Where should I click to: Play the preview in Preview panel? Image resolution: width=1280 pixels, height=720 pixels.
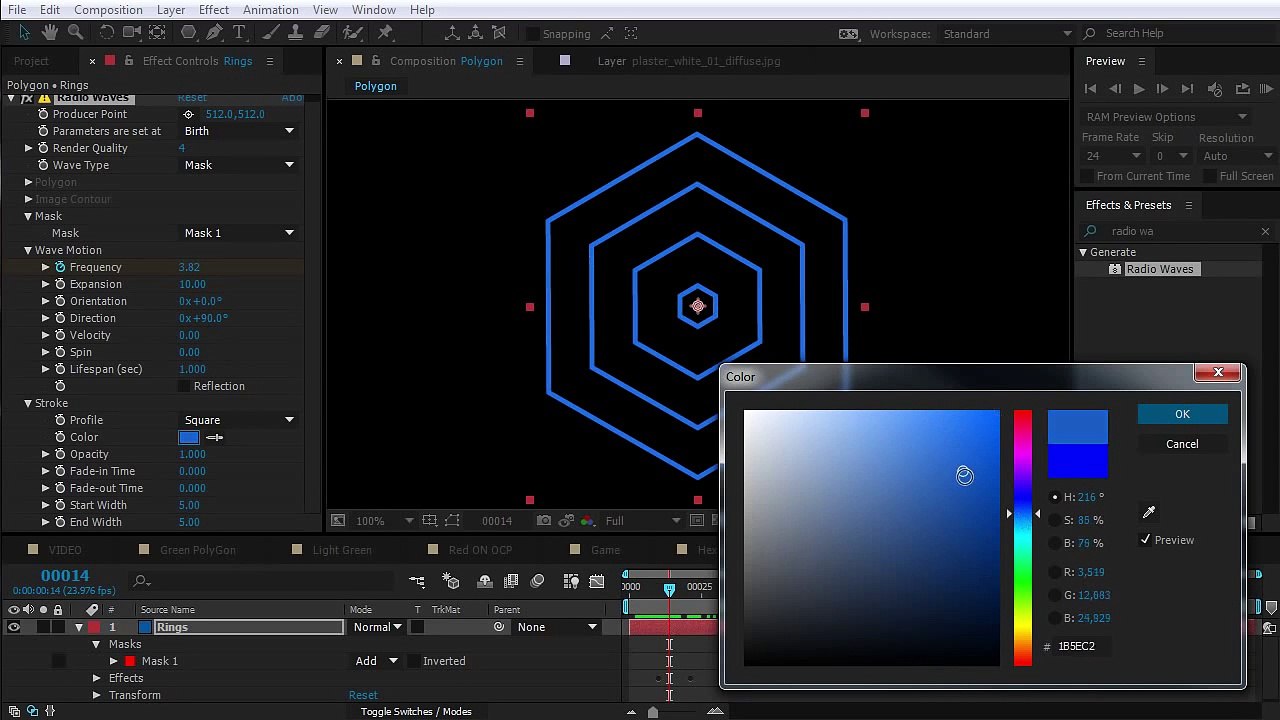[1139, 89]
